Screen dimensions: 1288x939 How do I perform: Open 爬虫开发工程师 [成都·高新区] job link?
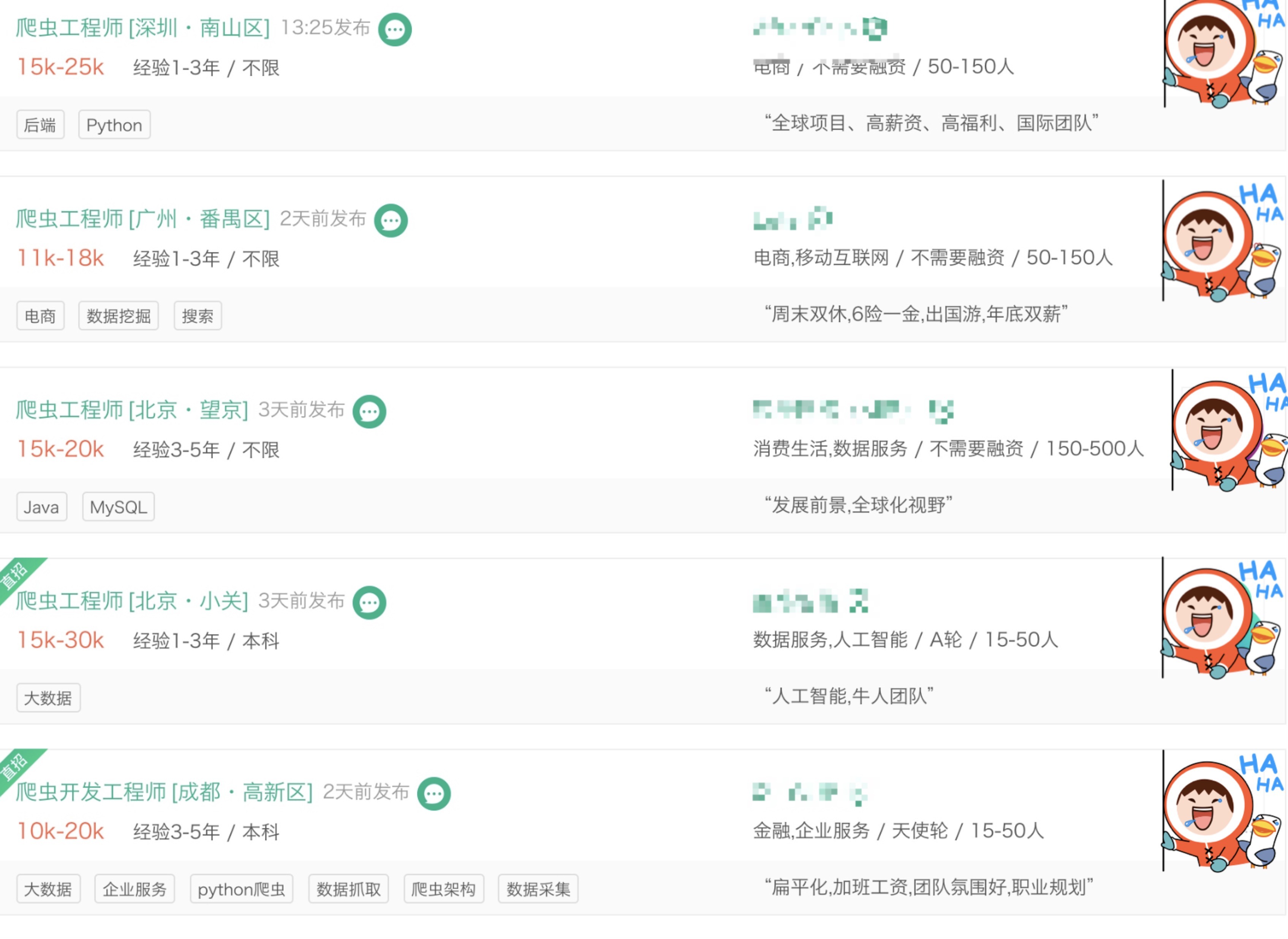click(164, 792)
